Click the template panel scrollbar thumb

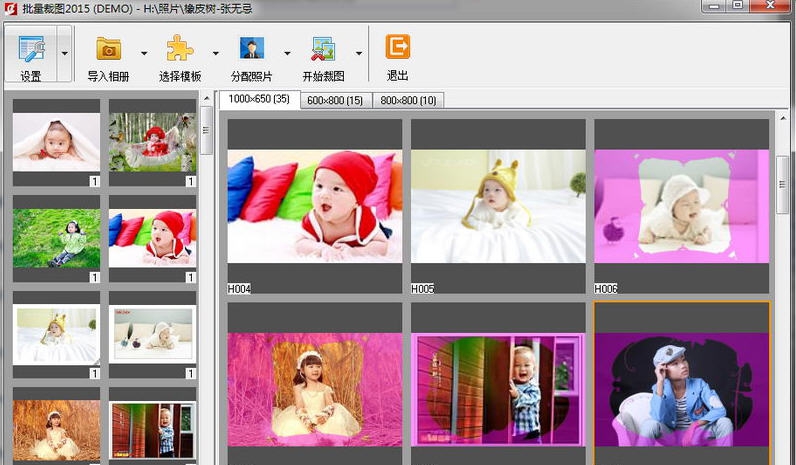tap(783, 185)
